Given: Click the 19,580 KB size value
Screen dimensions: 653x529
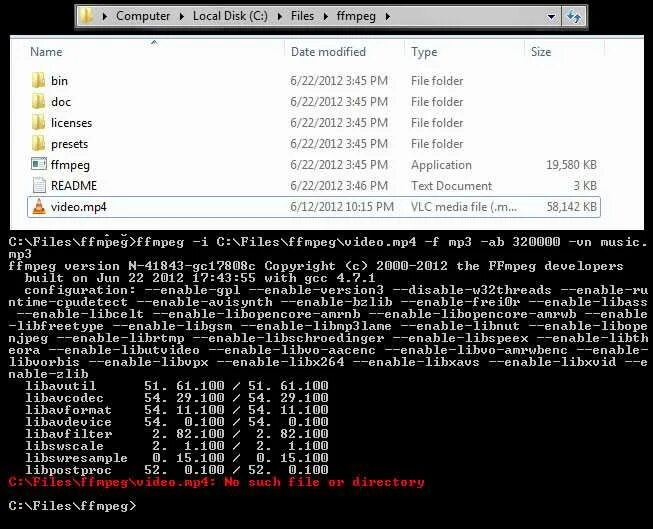Looking at the screenshot, I should [571, 165].
